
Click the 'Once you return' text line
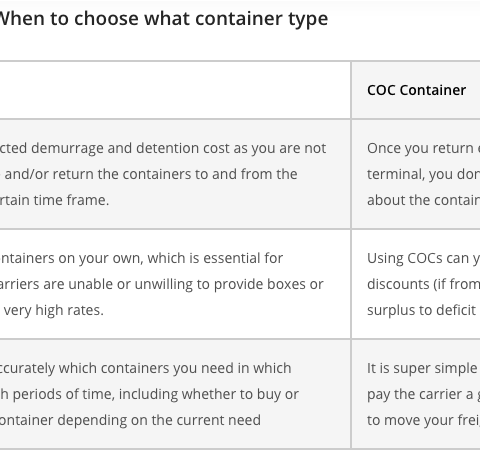[x=423, y=148]
